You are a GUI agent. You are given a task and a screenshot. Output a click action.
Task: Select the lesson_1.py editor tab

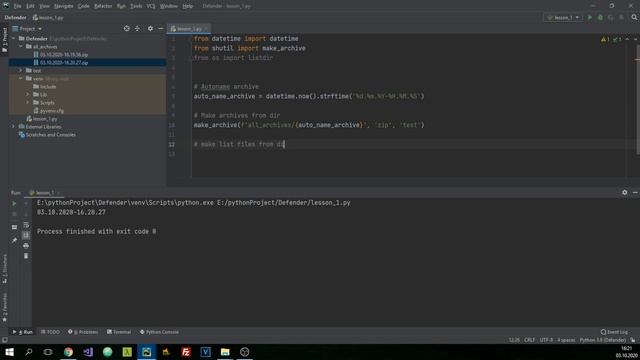[189, 29]
